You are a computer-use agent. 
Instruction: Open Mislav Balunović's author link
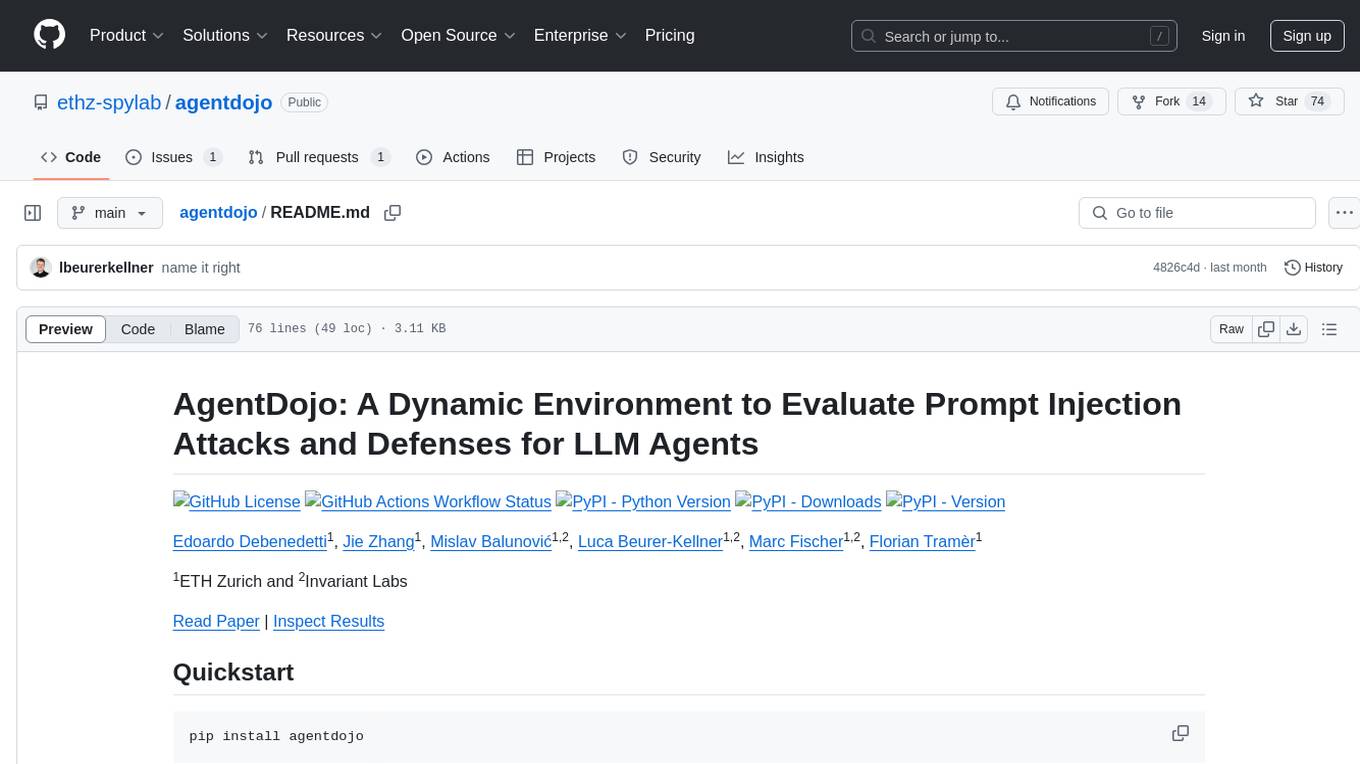tap(491, 541)
